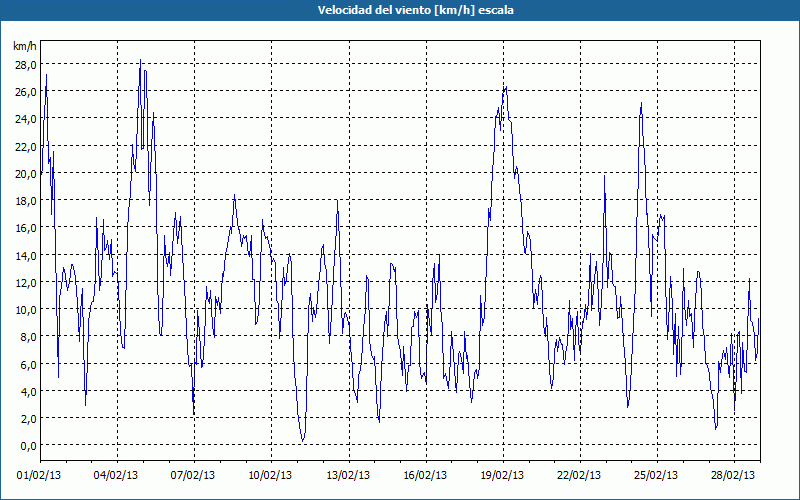This screenshot has height=500, width=800.
Task: Click the chart title 'Velocidad del viento [km/h] escala'
Action: (415, 10)
